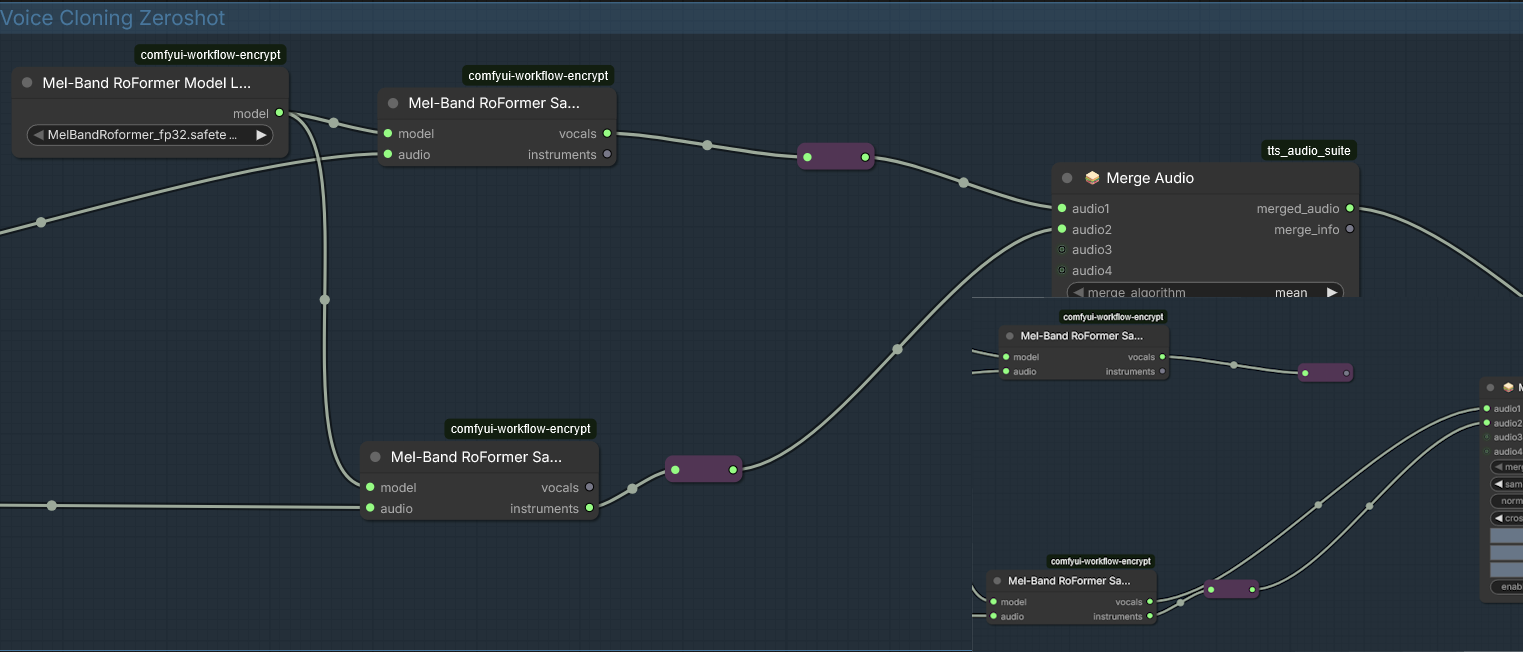Viewport: 1523px width, 652px height.
Task: Collapse the Mel-Band RoFormer Model Loader node
Action: pos(27,83)
